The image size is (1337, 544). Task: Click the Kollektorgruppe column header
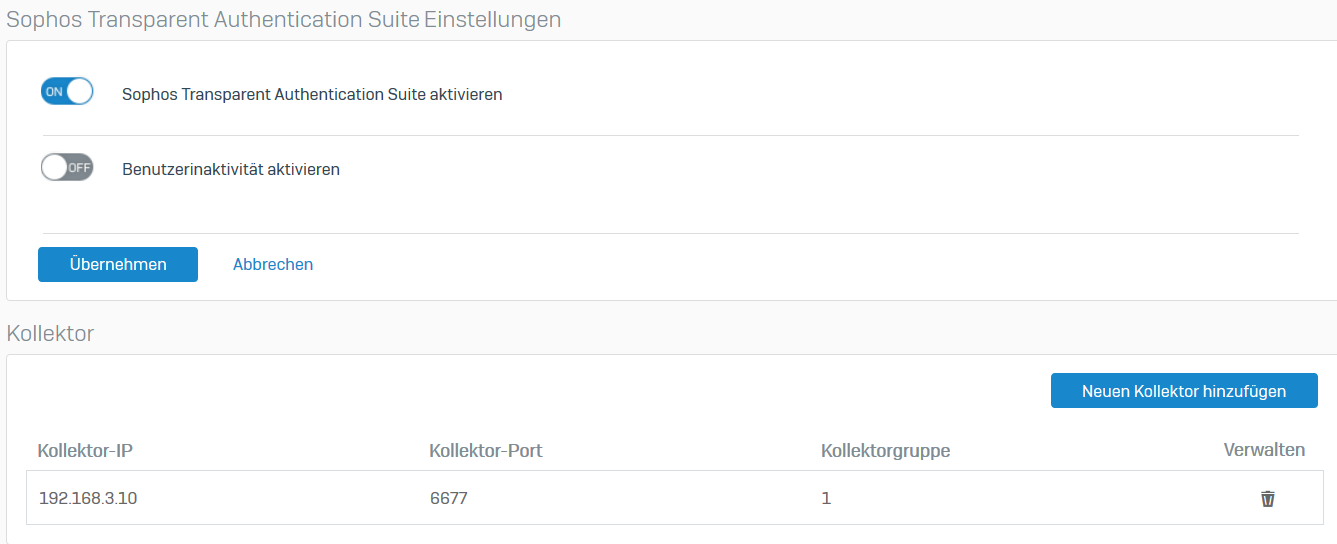click(x=885, y=451)
